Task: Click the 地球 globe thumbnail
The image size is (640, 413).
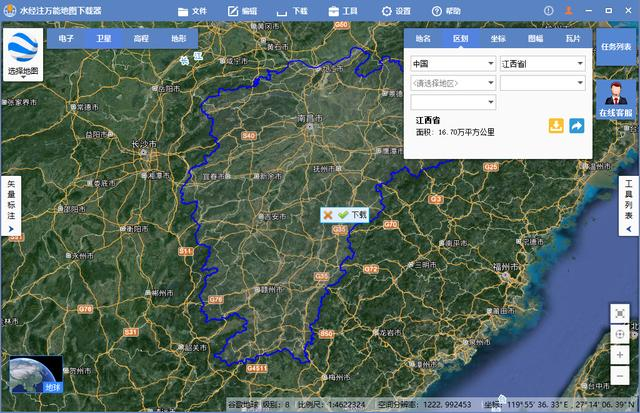Action: [36, 374]
